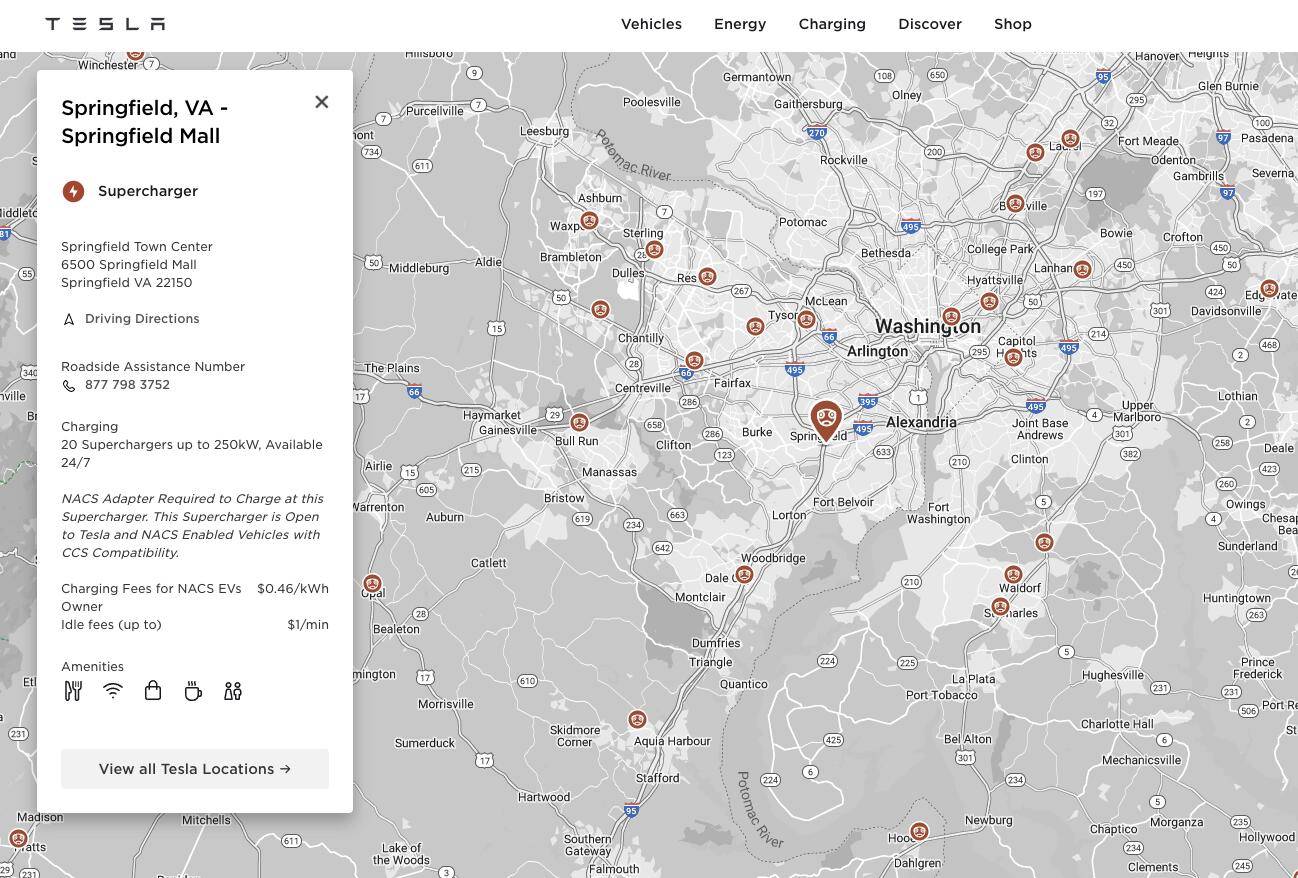Open the Shop menu
The height and width of the screenshot is (878, 1298).
tap(1013, 24)
